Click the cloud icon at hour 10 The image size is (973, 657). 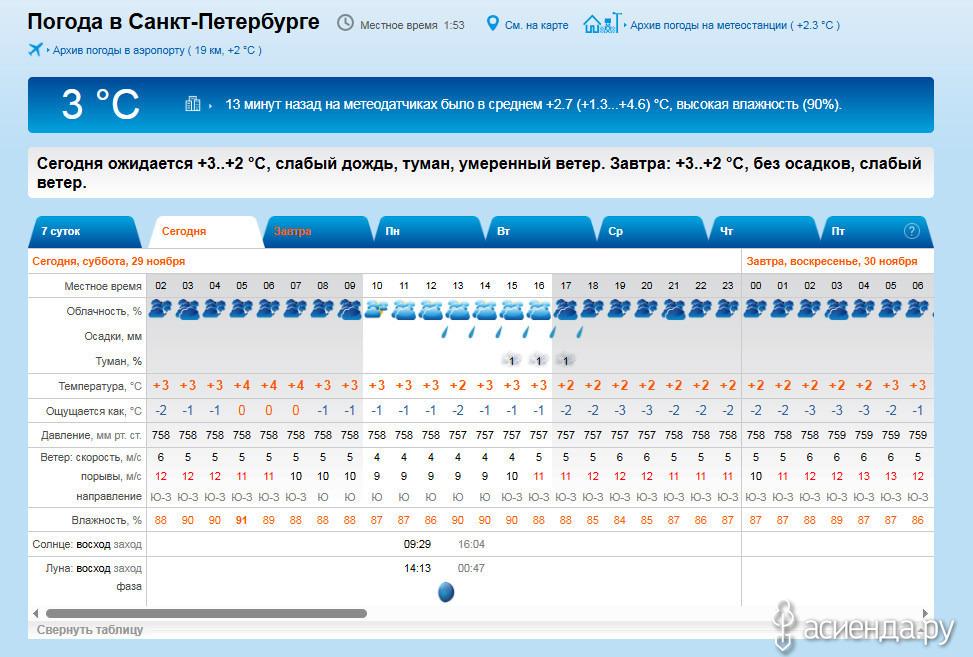377,310
